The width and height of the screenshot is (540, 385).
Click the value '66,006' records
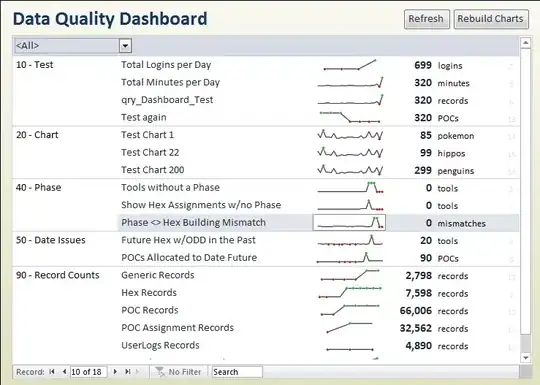point(416,311)
